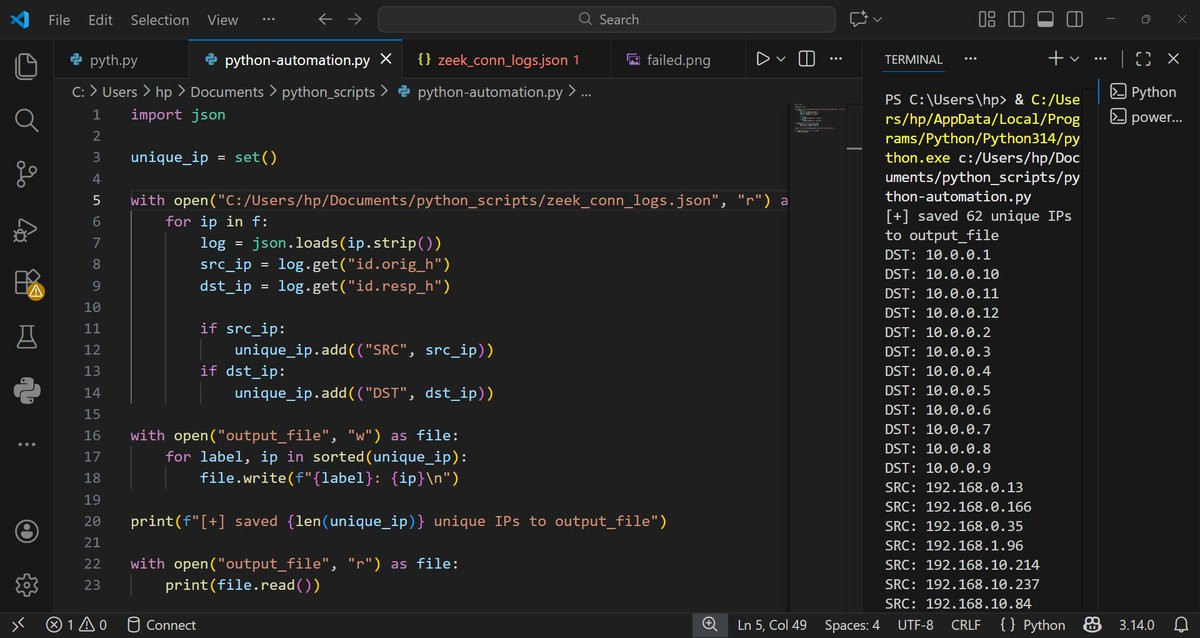Select Python language mode in status bar

(x=1044, y=625)
